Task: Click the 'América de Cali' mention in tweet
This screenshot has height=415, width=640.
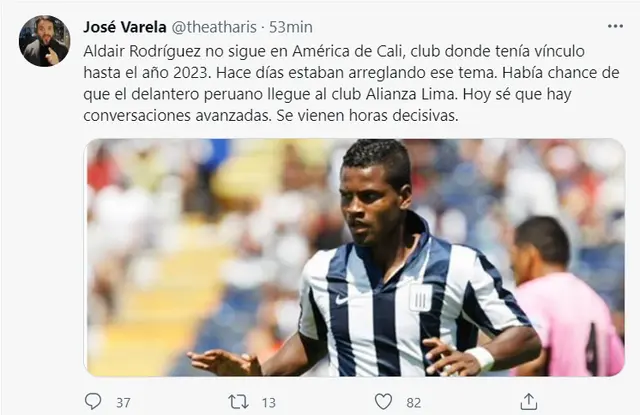Action: pos(349,51)
